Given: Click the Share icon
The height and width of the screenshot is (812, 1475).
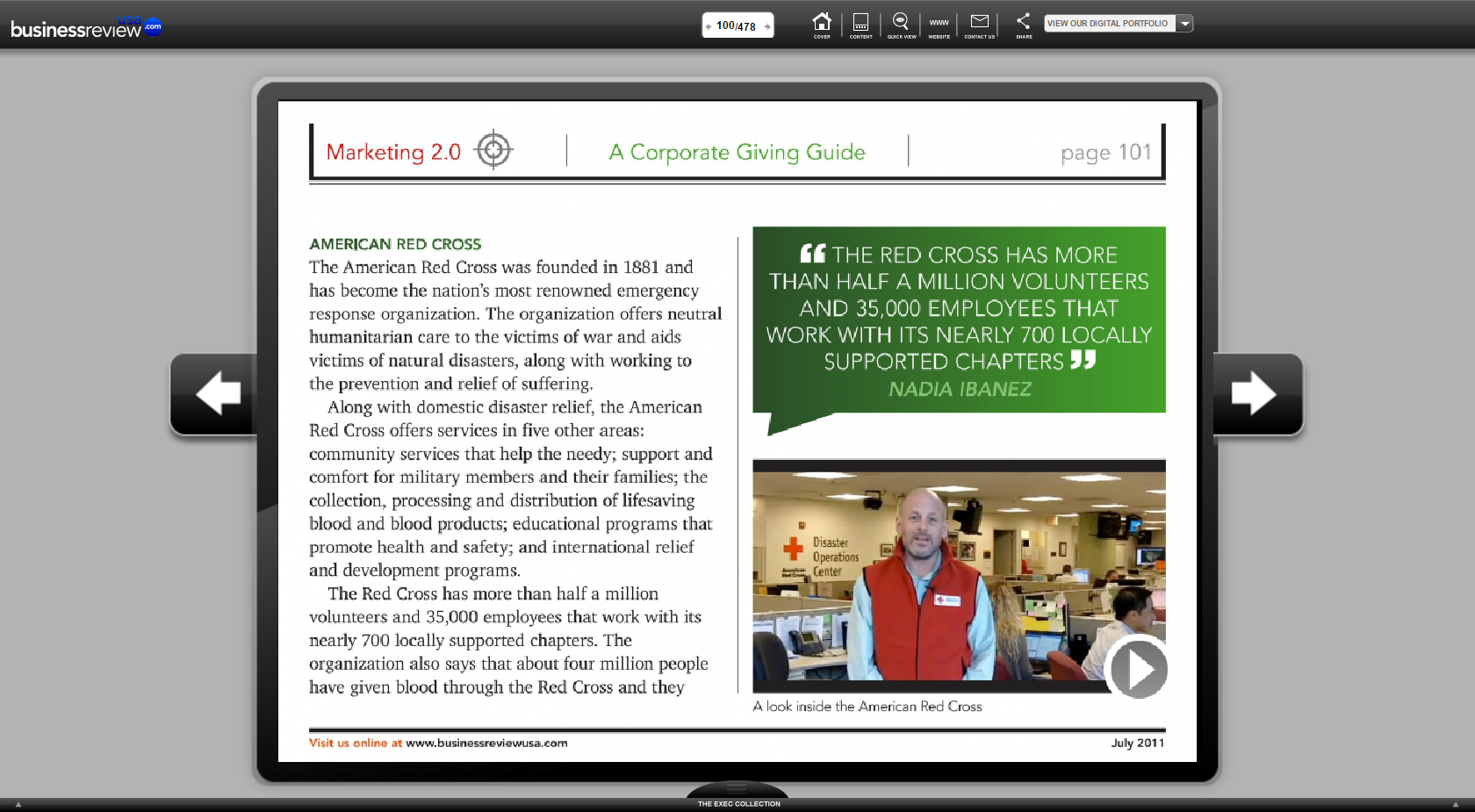Looking at the screenshot, I should (1024, 25).
